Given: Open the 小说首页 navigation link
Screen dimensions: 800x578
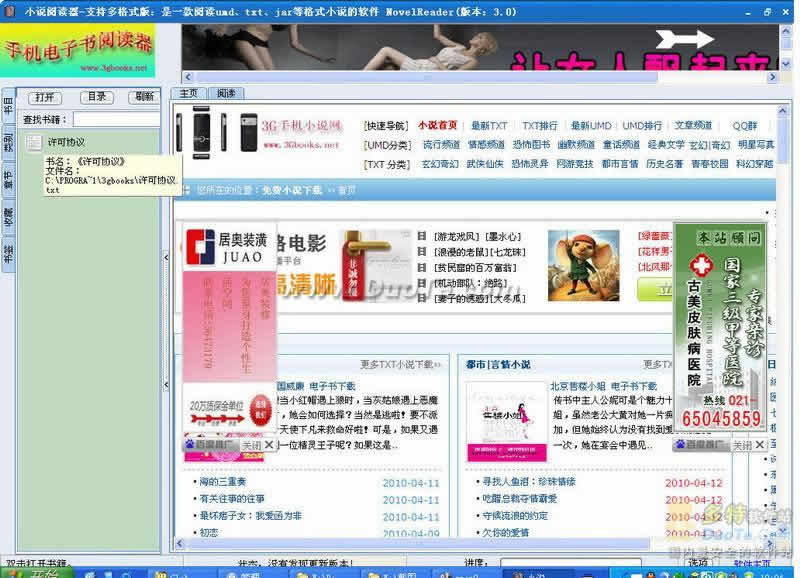Looking at the screenshot, I should point(437,125).
